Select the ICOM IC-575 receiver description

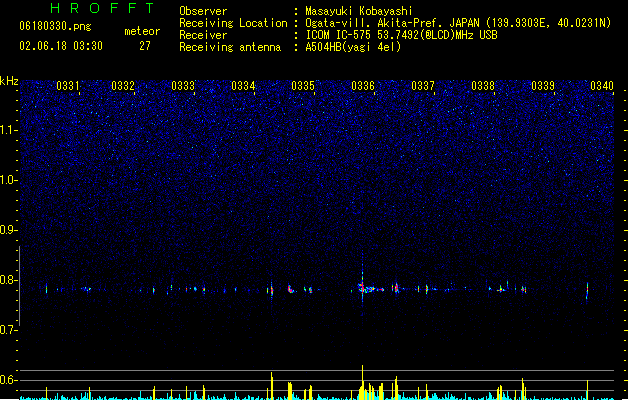point(402,35)
